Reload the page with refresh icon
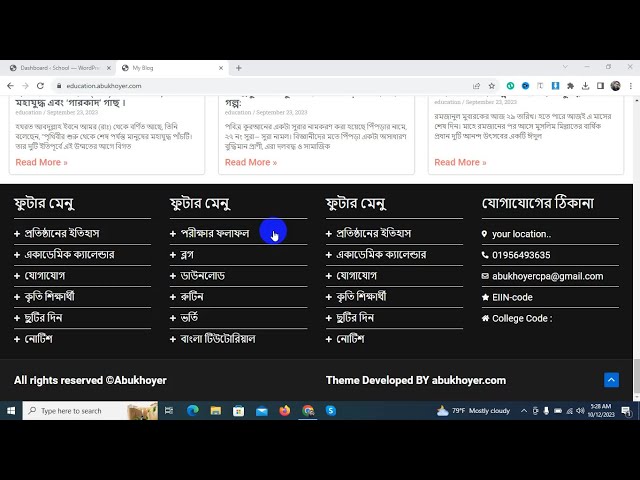The width and height of the screenshot is (640, 480). tap(40, 86)
